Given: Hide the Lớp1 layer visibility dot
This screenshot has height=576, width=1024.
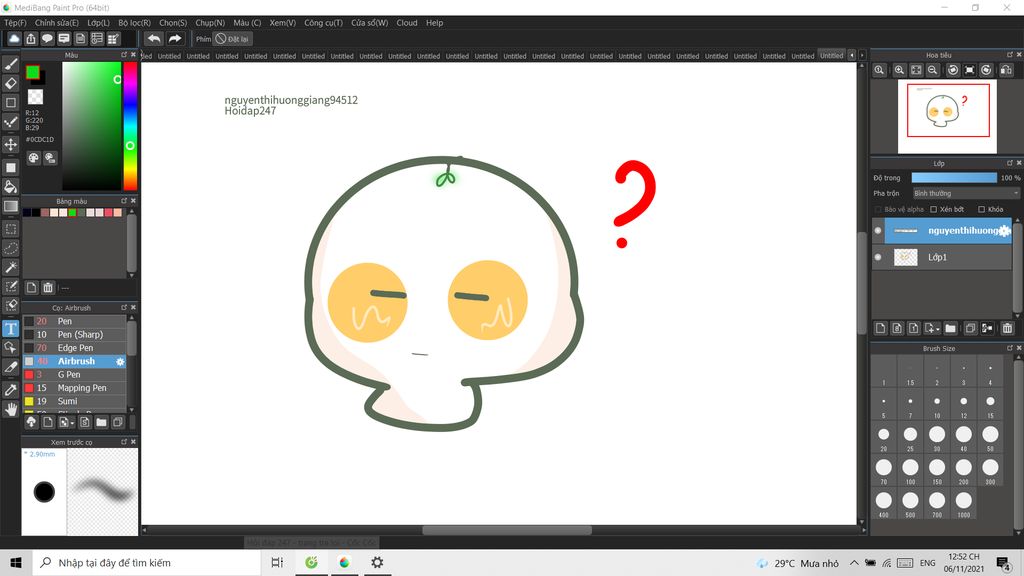Looking at the screenshot, I should point(878,257).
